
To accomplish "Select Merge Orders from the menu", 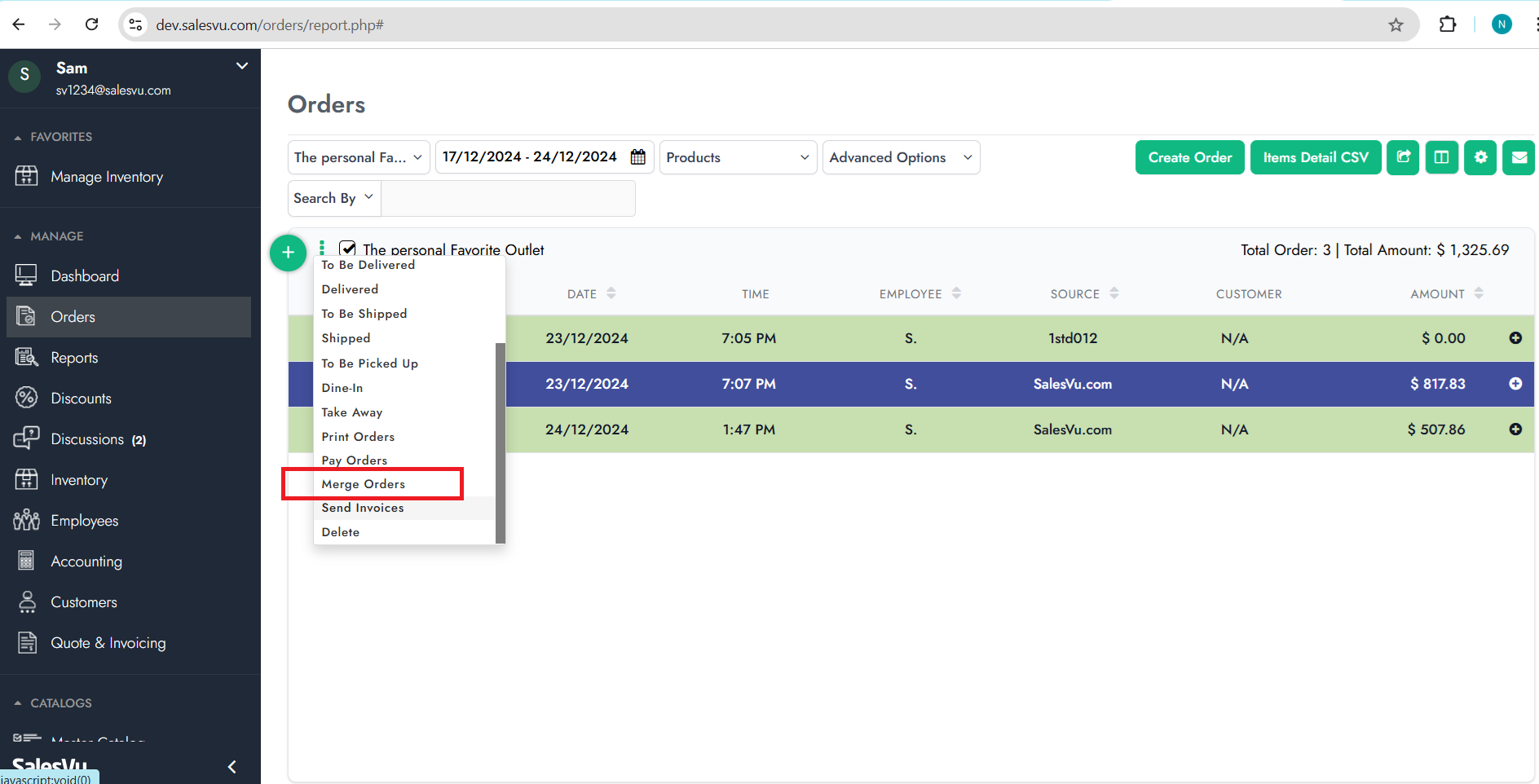I will [x=364, y=484].
